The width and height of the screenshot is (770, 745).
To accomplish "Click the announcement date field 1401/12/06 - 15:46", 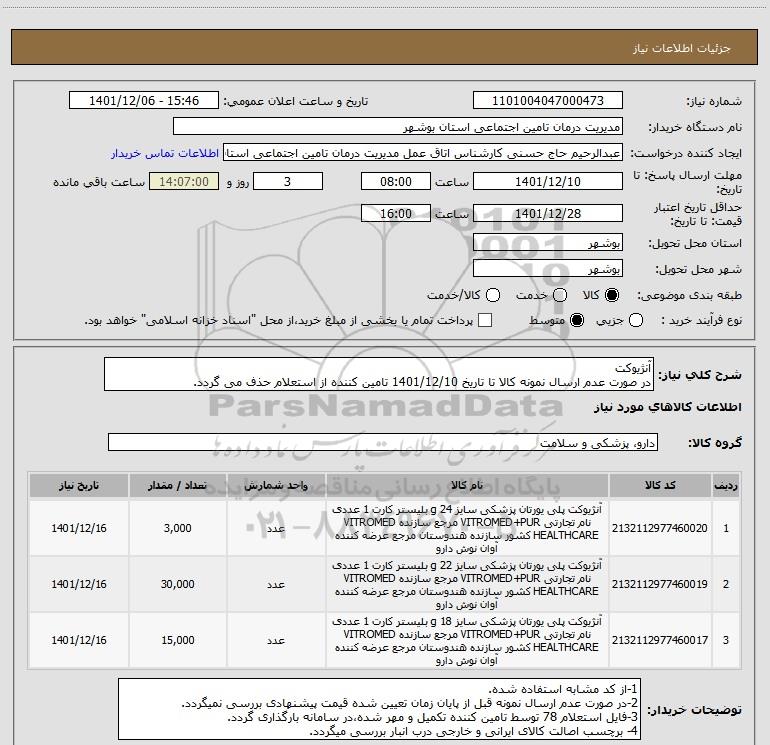I will tap(144, 101).
